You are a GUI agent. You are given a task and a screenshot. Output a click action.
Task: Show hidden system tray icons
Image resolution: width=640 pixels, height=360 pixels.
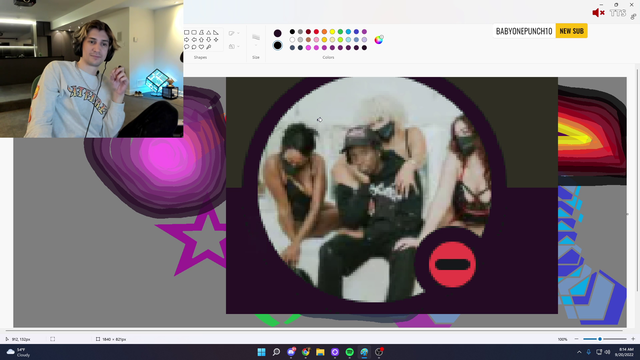coord(579,352)
